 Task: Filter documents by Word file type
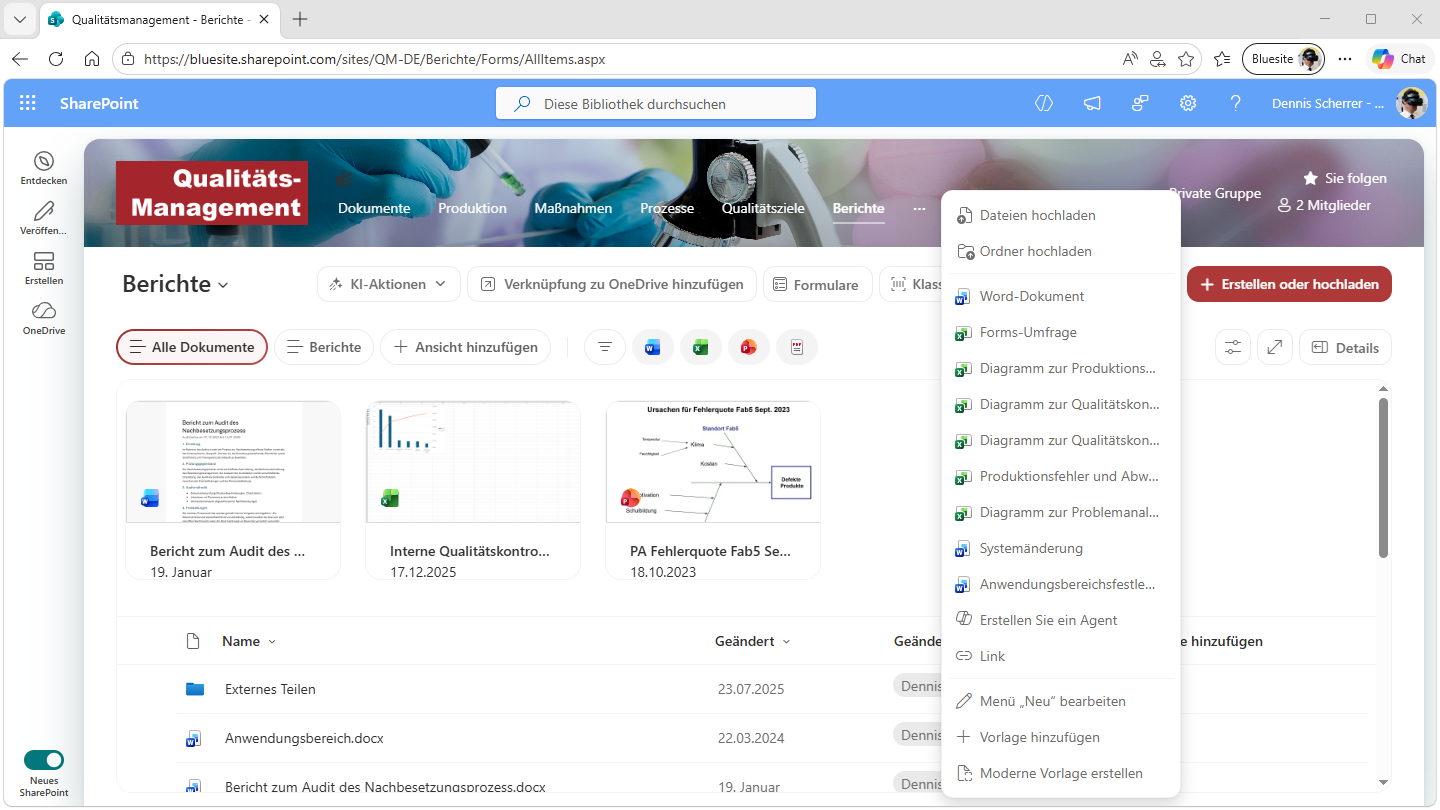pyautogui.click(x=653, y=347)
